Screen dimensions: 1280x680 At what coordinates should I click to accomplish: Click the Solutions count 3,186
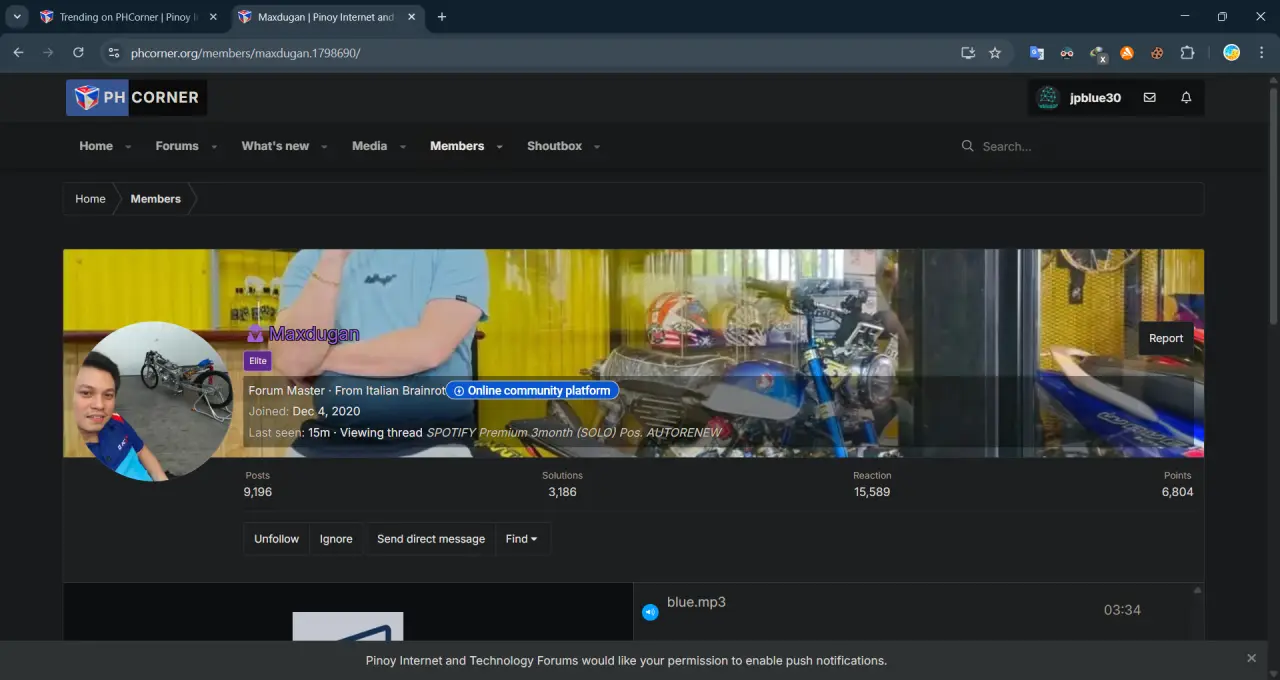tap(562, 492)
